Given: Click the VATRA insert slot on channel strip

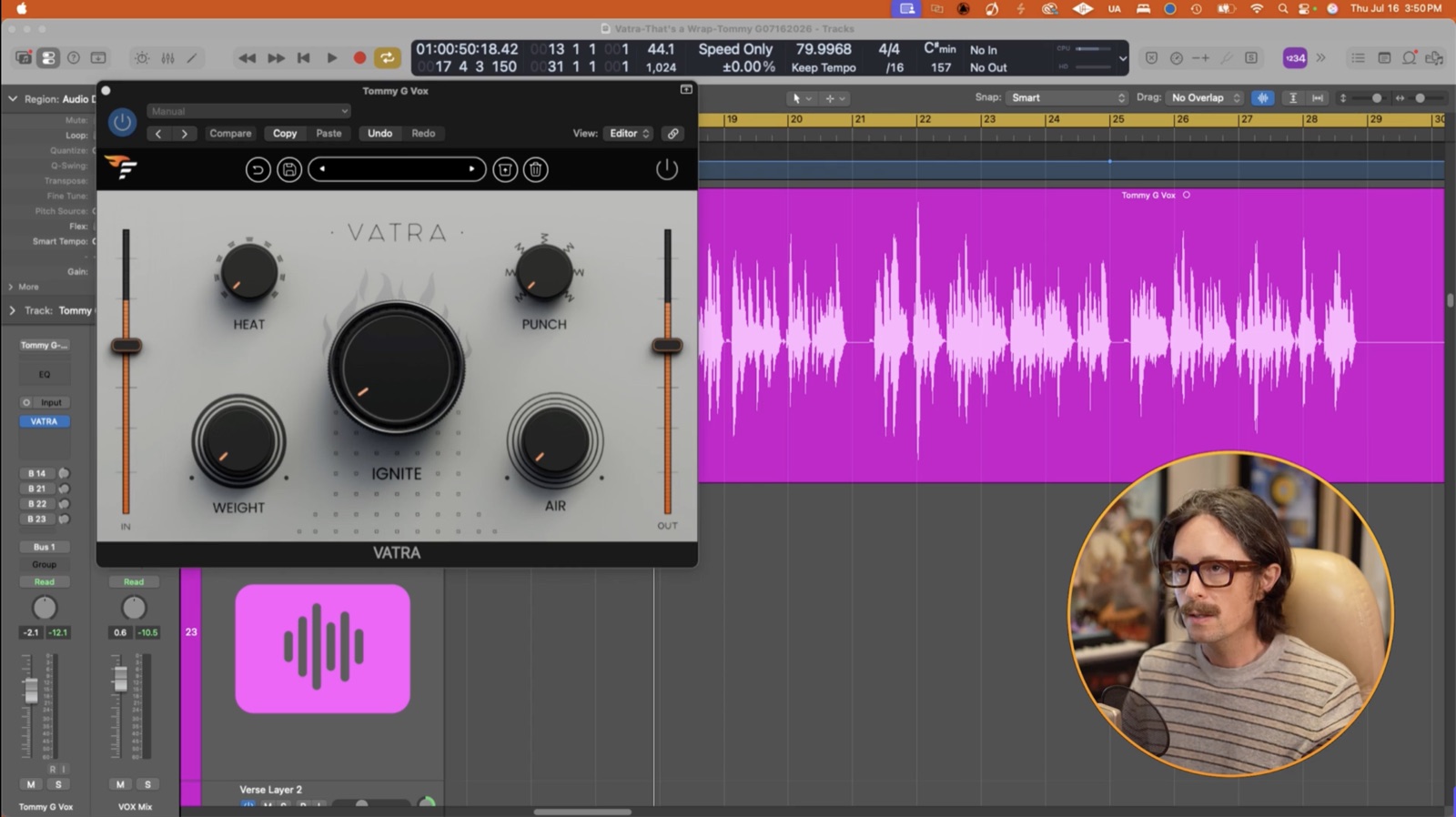Looking at the screenshot, I should click(44, 421).
